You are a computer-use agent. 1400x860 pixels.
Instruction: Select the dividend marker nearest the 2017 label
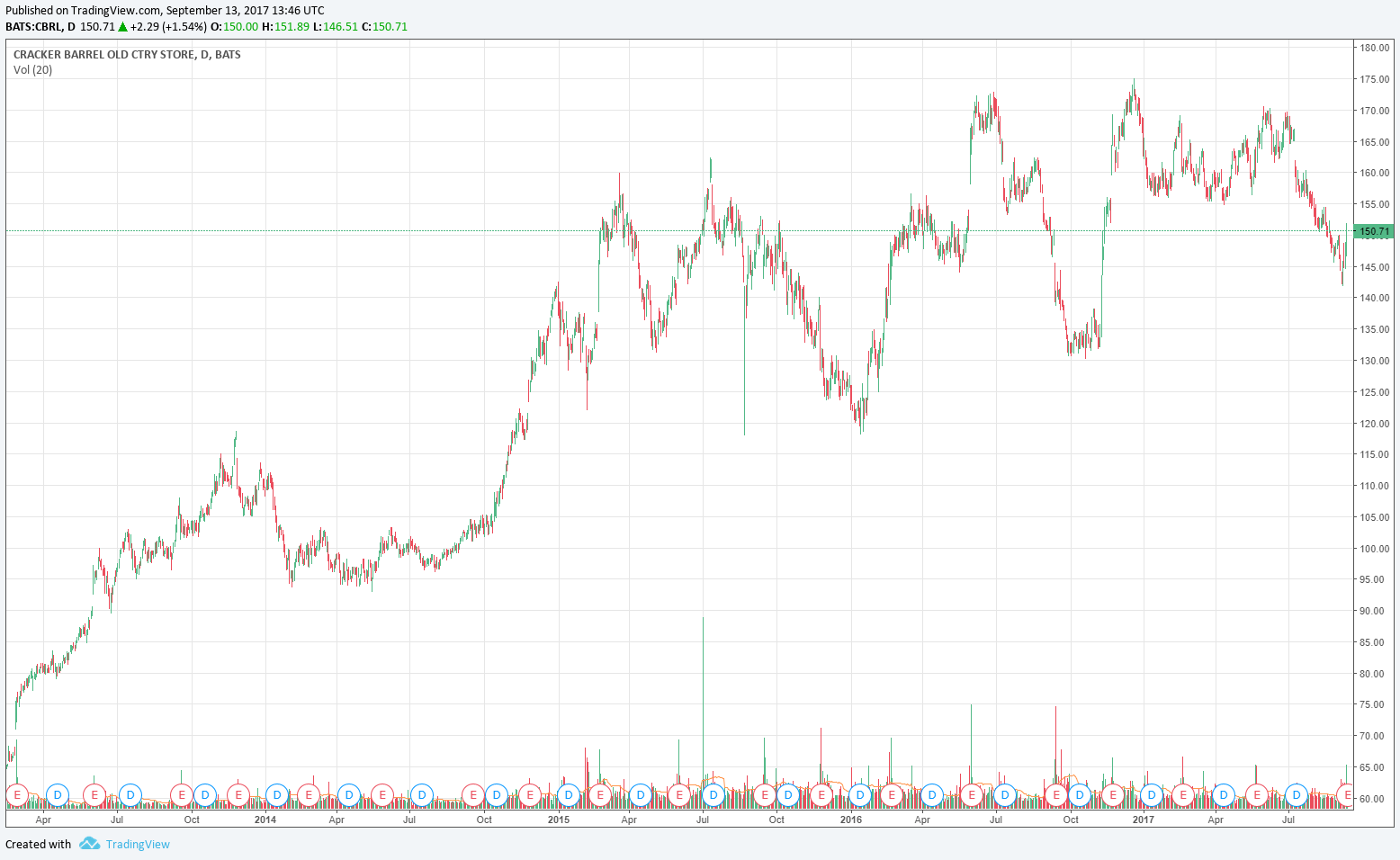pyautogui.click(x=1151, y=795)
